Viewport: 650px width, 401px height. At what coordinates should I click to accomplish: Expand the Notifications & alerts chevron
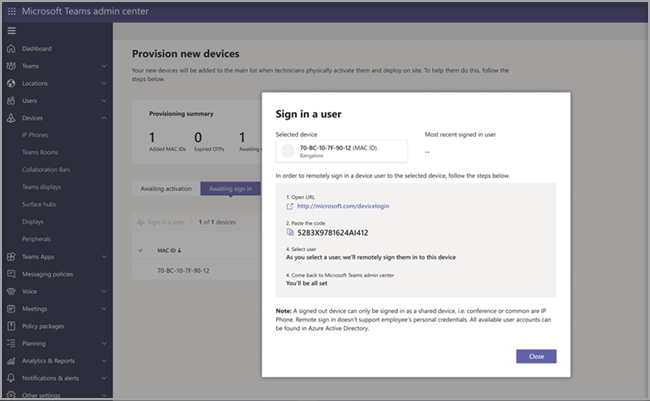pos(104,378)
